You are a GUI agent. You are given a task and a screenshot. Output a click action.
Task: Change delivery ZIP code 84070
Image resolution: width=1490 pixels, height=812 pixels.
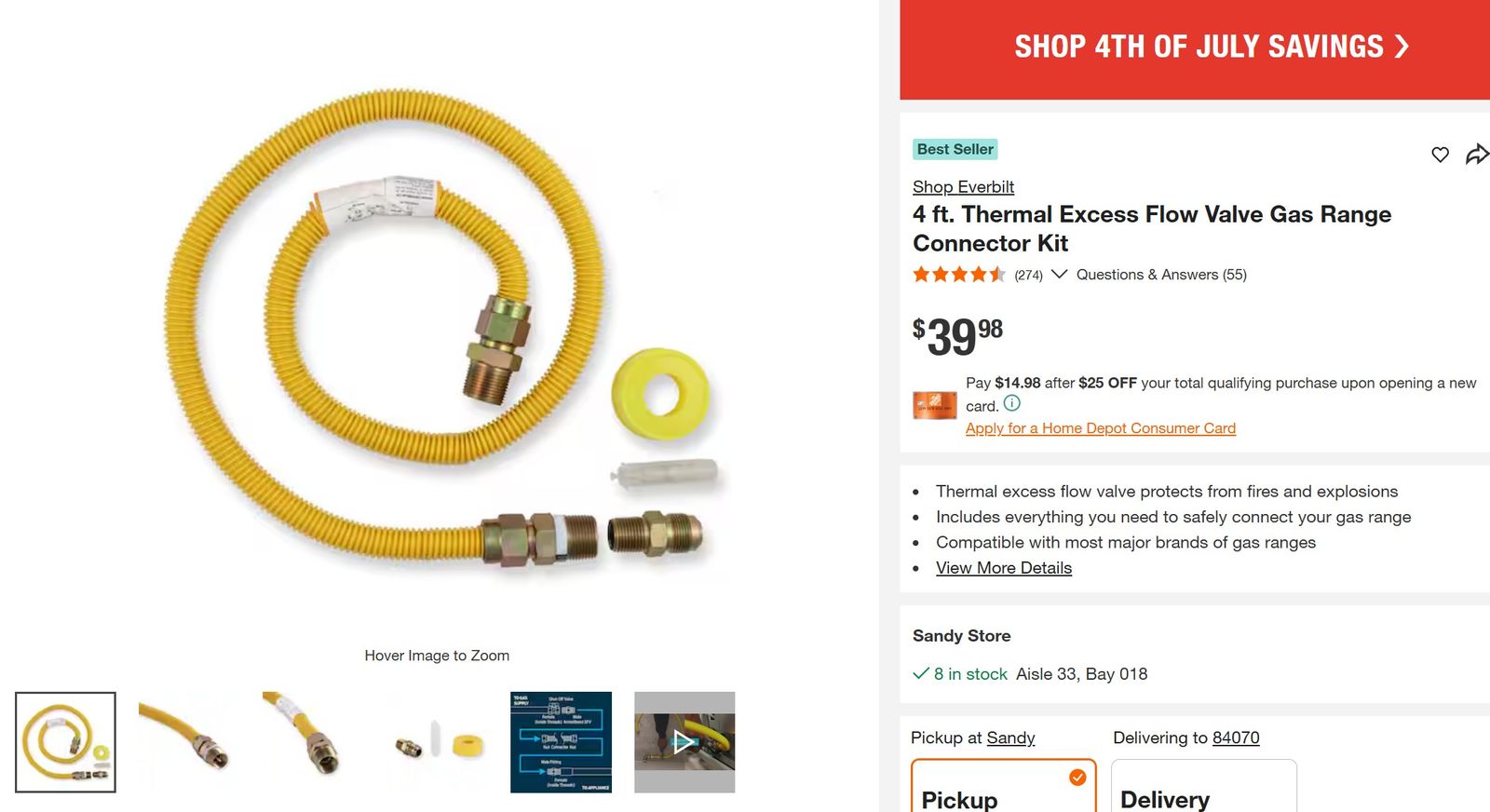(1236, 738)
